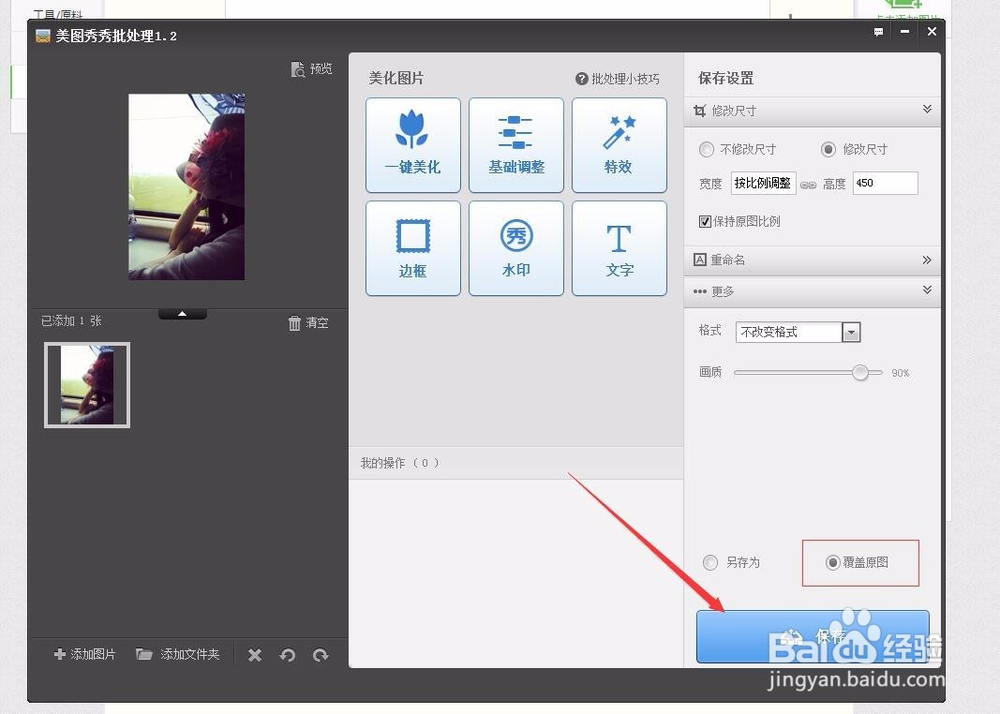Image resolution: width=1000 pixels, height=714 pixels.
Task: Select the 特效 effects tool
Action: (x=619, y=144)
